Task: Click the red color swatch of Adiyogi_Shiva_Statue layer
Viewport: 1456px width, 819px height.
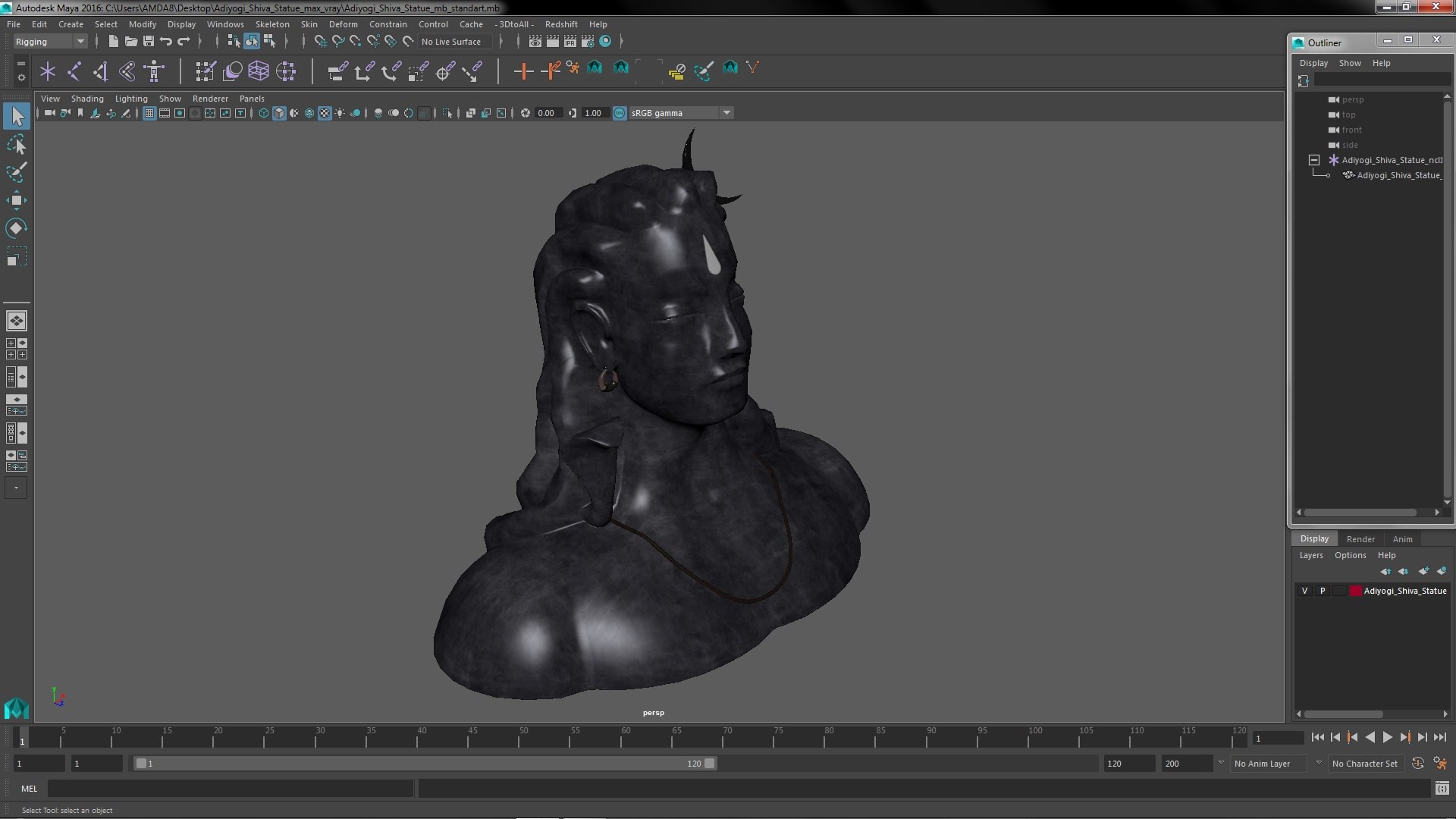Action: [1355, 591]
